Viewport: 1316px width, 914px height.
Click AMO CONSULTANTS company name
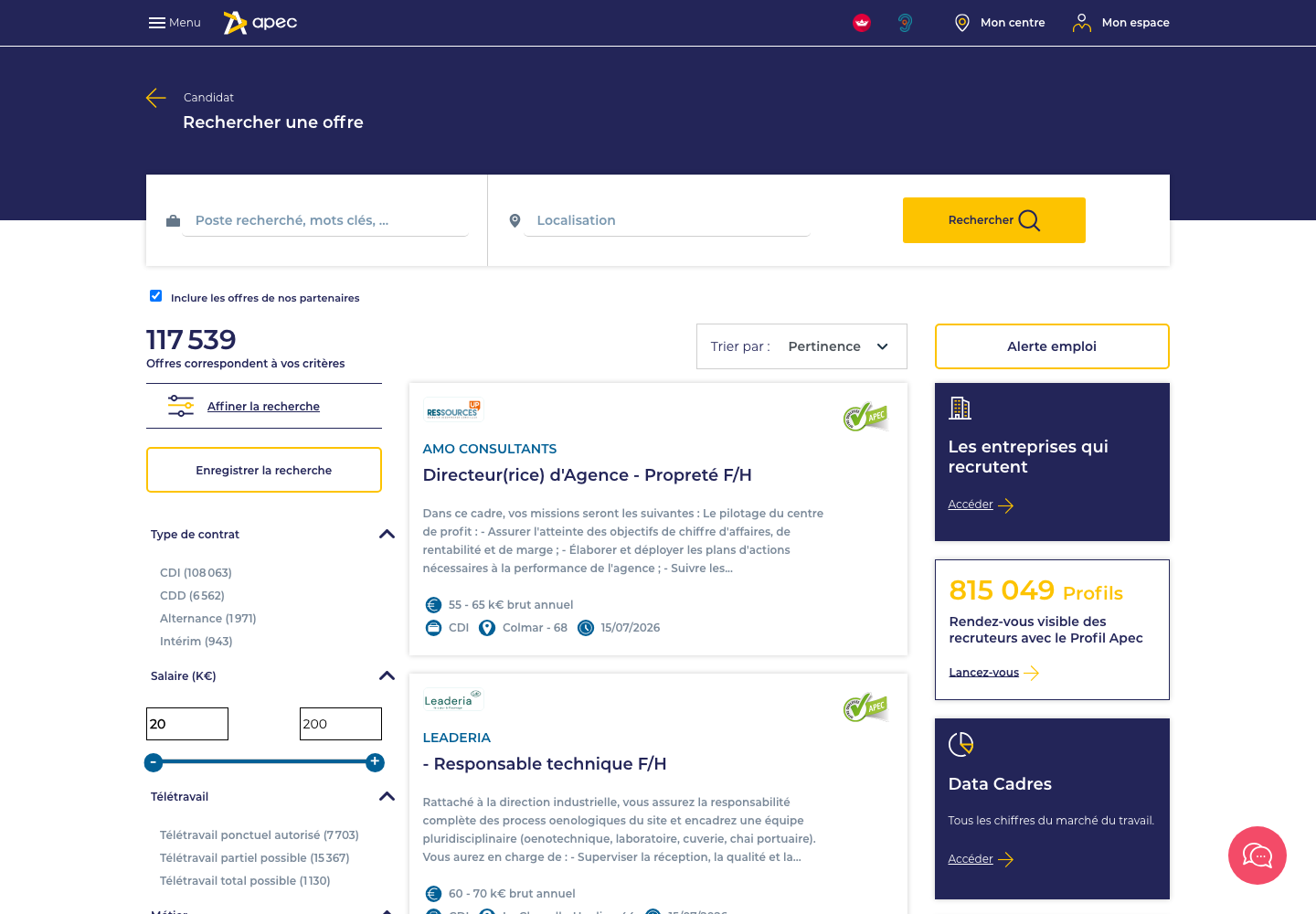coord(490,449)
